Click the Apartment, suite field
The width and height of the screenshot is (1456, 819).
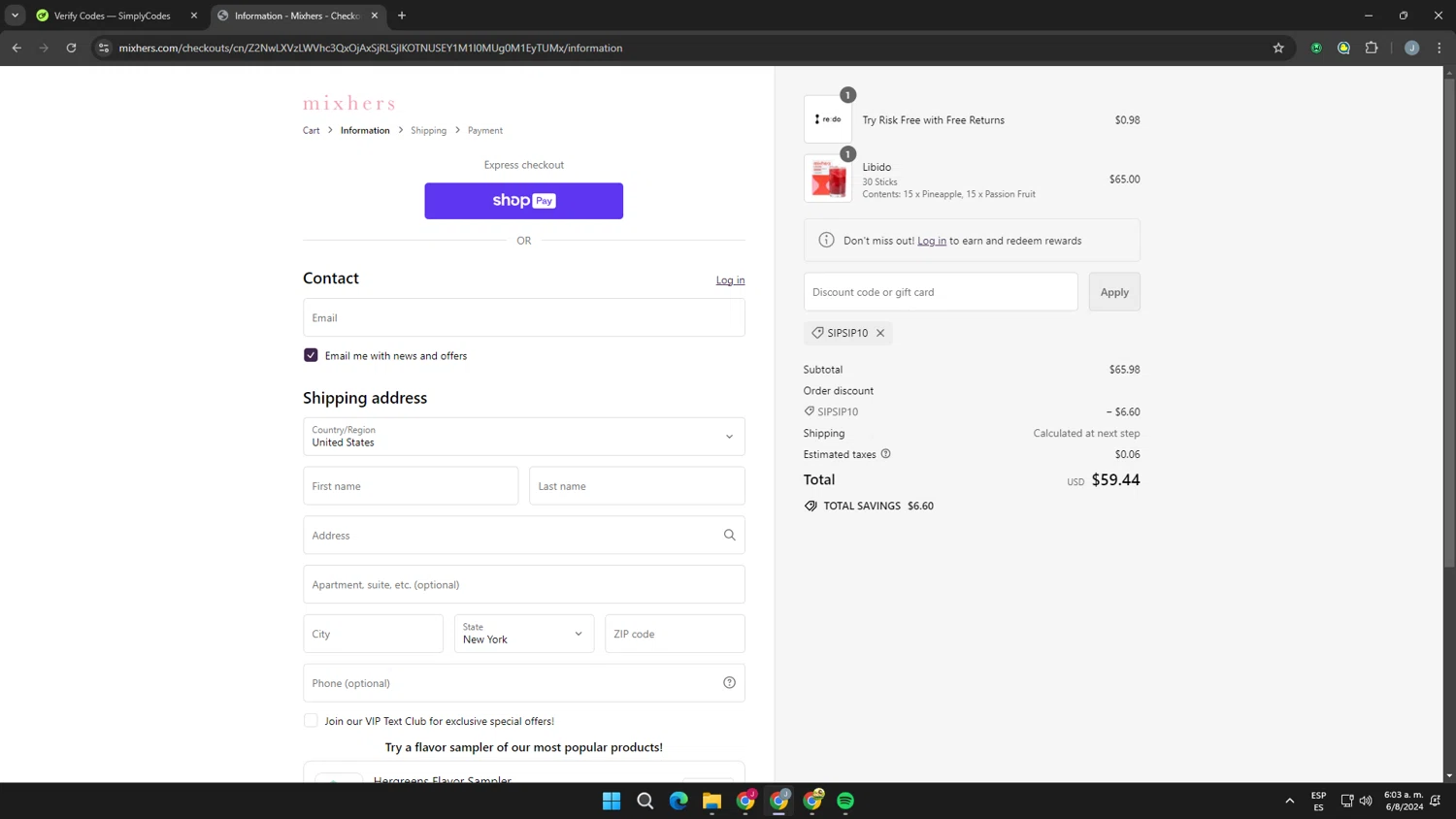tap(523, 584)
